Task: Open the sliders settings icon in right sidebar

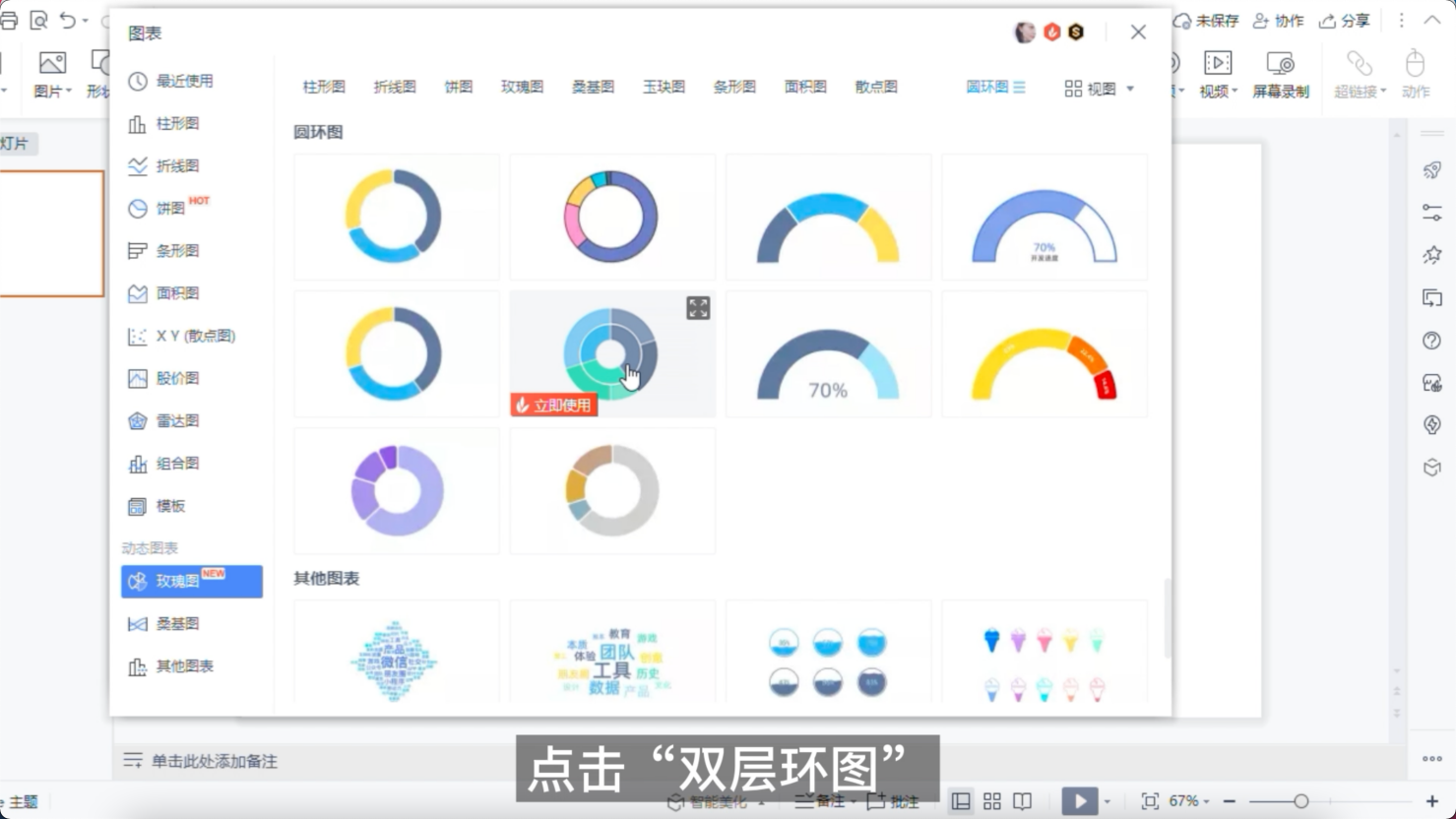Action: coord(1432,213)
